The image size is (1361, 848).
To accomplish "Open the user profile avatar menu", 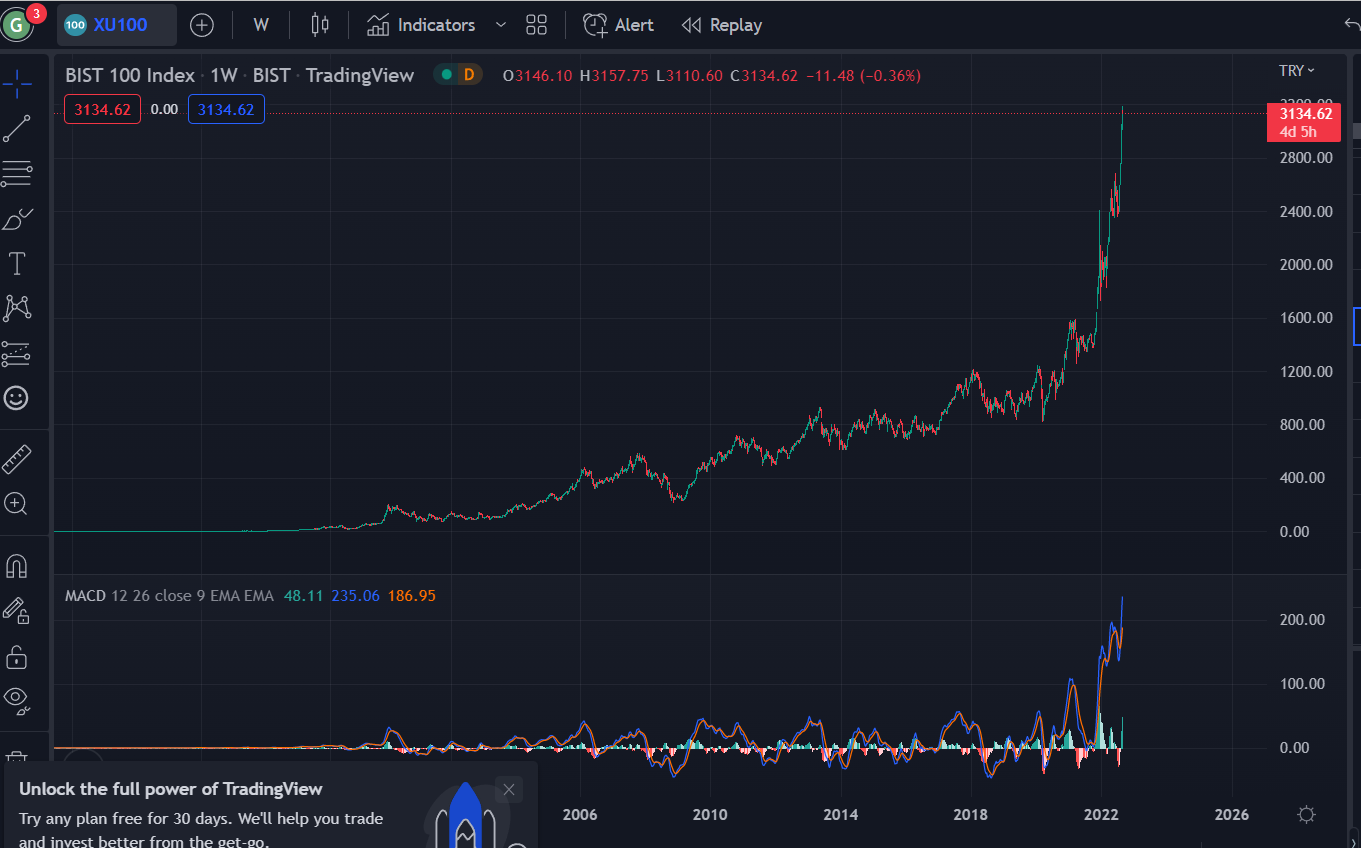I will [17, 25].
